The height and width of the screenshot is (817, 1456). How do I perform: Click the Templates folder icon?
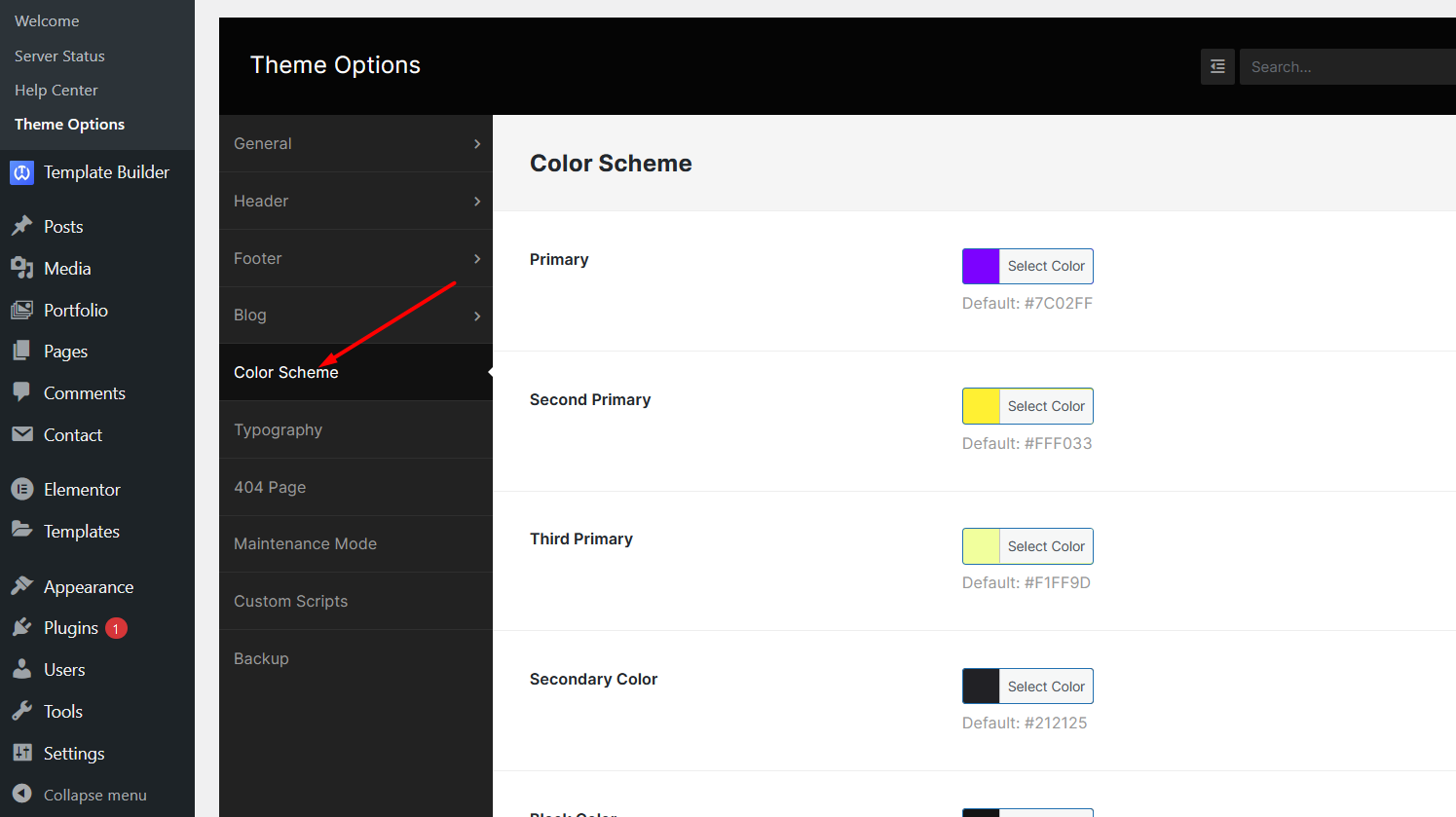[x=21, y=530]
